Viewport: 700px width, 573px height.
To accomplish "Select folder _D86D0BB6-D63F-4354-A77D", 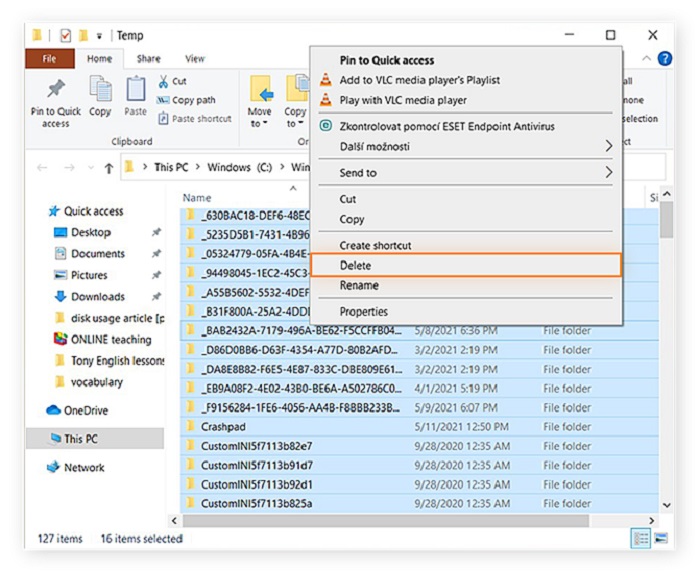I will [420, 350].
